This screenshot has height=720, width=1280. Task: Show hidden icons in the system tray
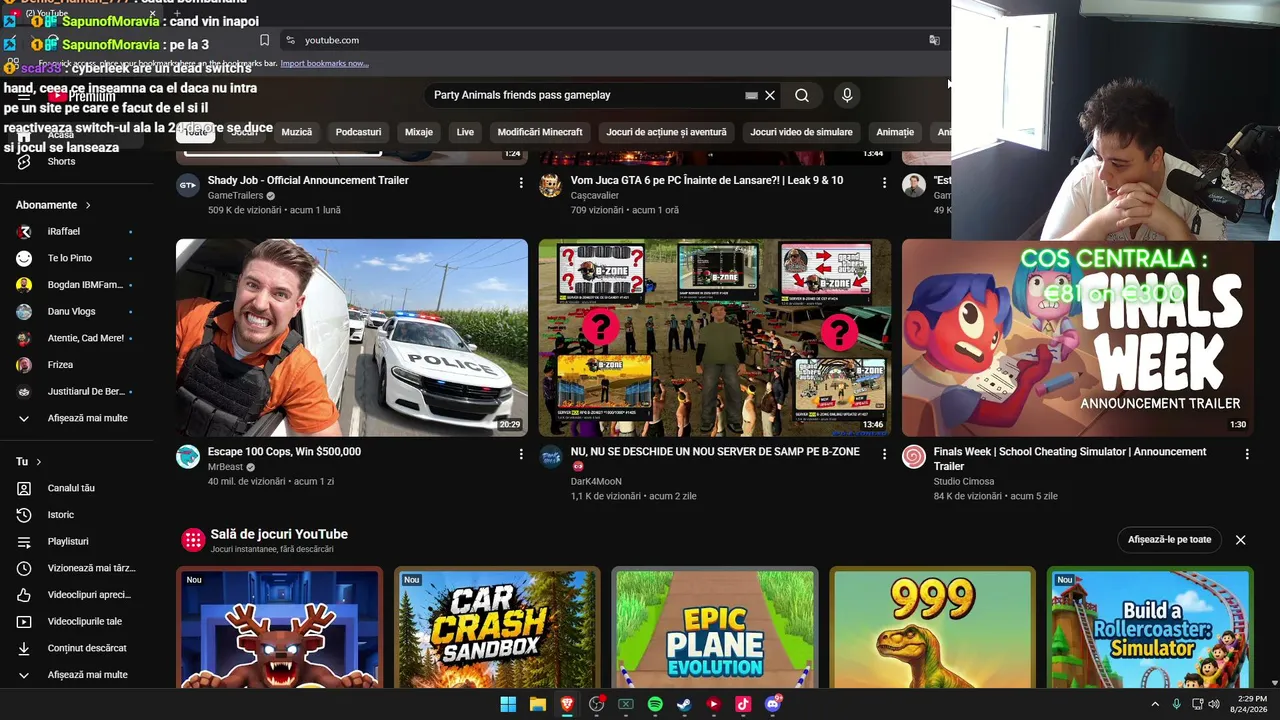pyautogui.click(x=1155, y=704)
